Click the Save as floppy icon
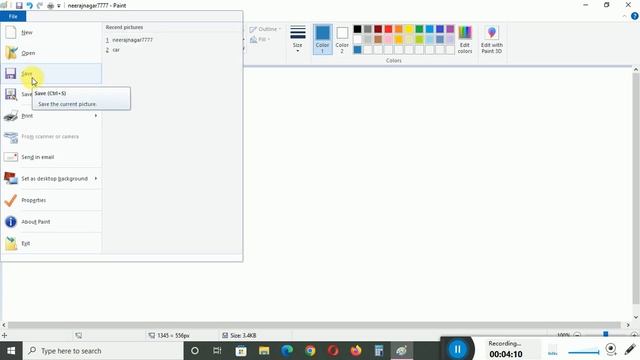 [11, 94]
